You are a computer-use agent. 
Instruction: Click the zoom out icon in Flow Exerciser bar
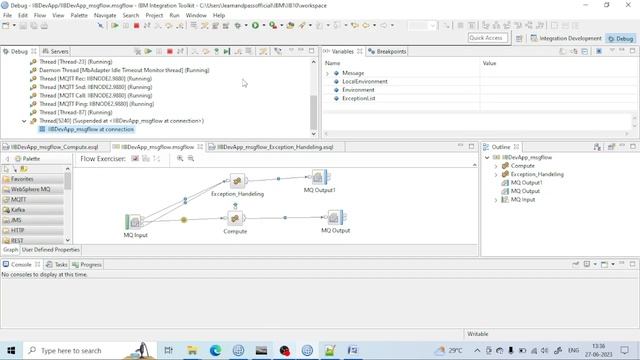click(x=191, y=158)
